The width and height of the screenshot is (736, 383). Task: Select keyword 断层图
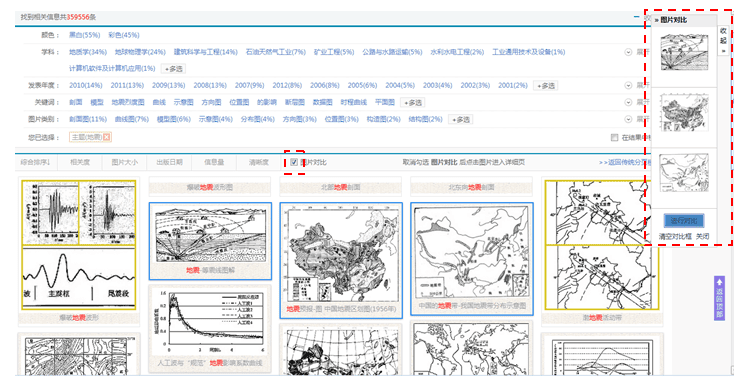(295, 102)
